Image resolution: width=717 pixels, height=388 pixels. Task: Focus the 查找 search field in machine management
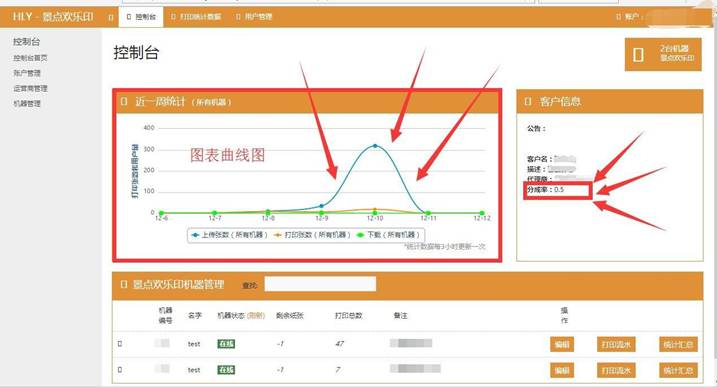[320, 284]
